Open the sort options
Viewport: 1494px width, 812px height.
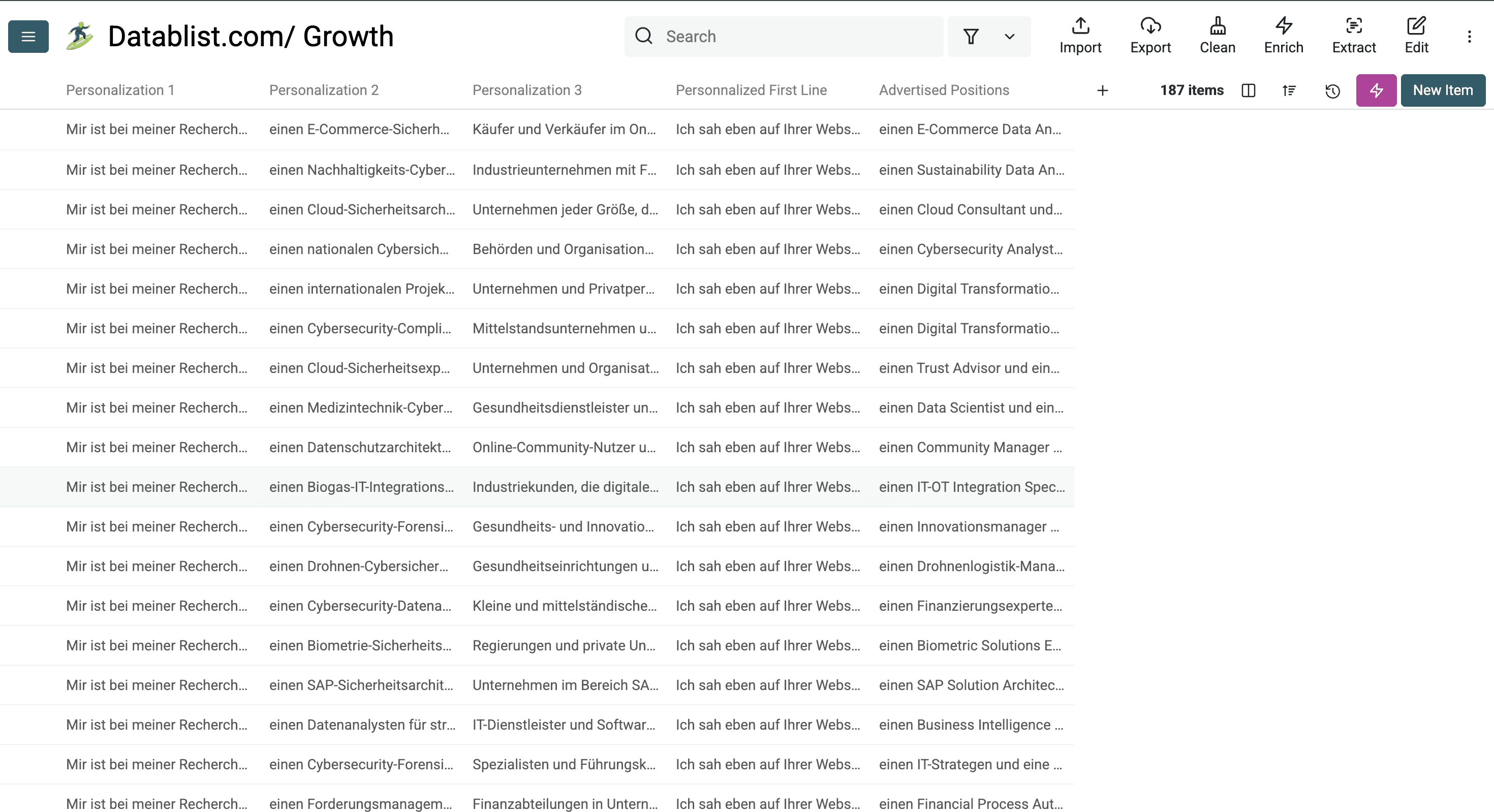click(x=1289, y=90)
